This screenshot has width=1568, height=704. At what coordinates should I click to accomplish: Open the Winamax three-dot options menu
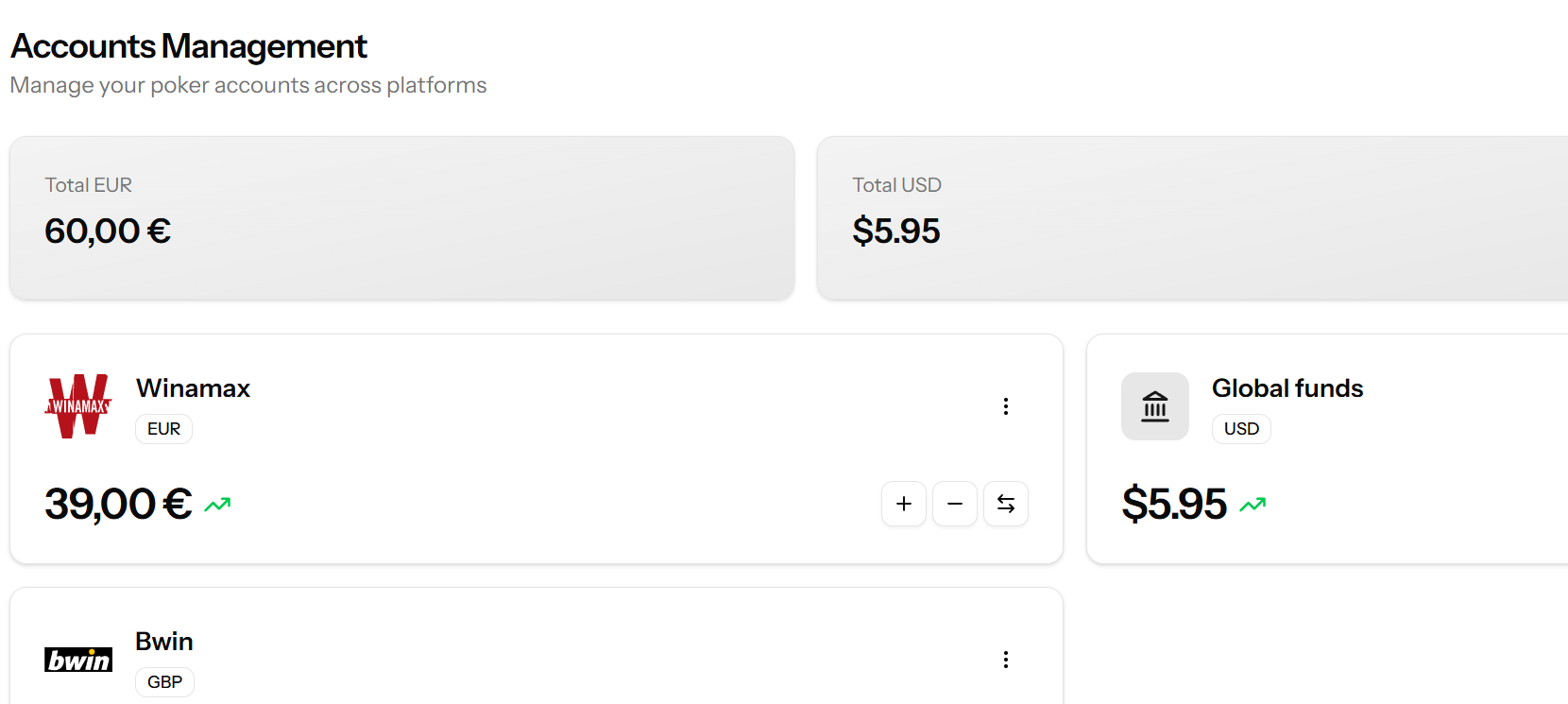[1006, 406]
